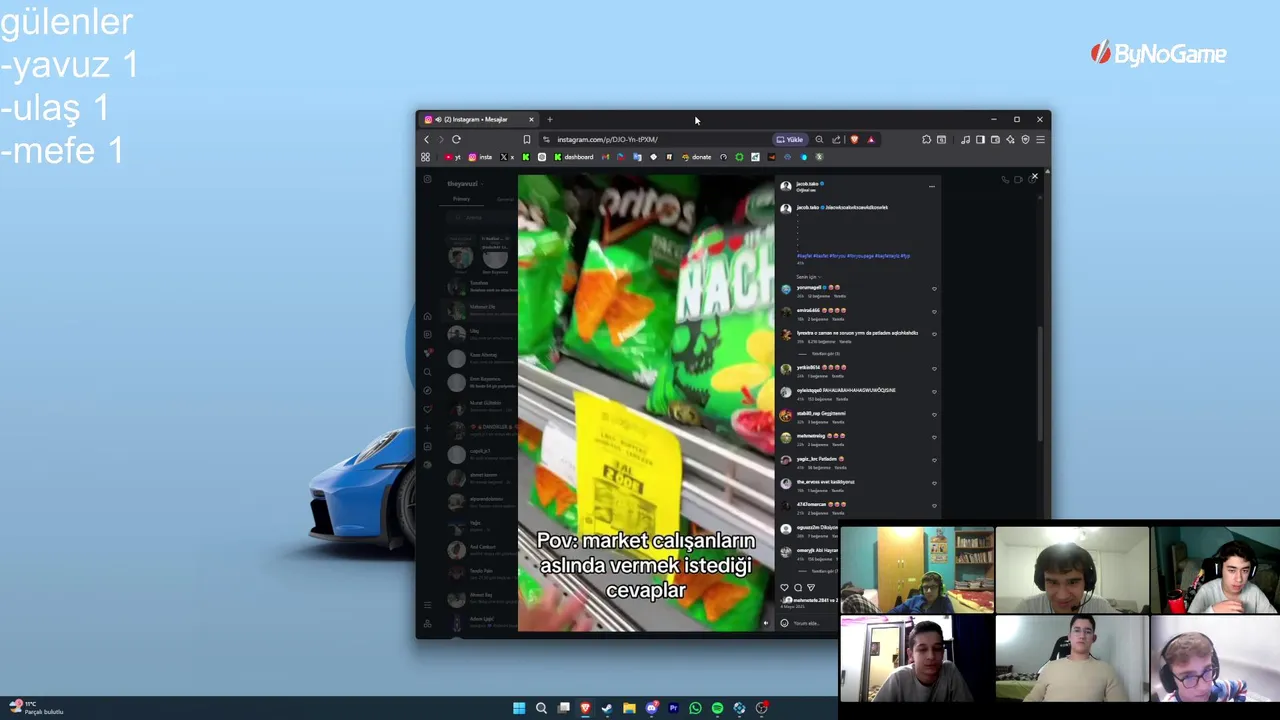This screenshot has height=720, width=1280.
Task: Bookmark the current page
Action: pos(527,139)
